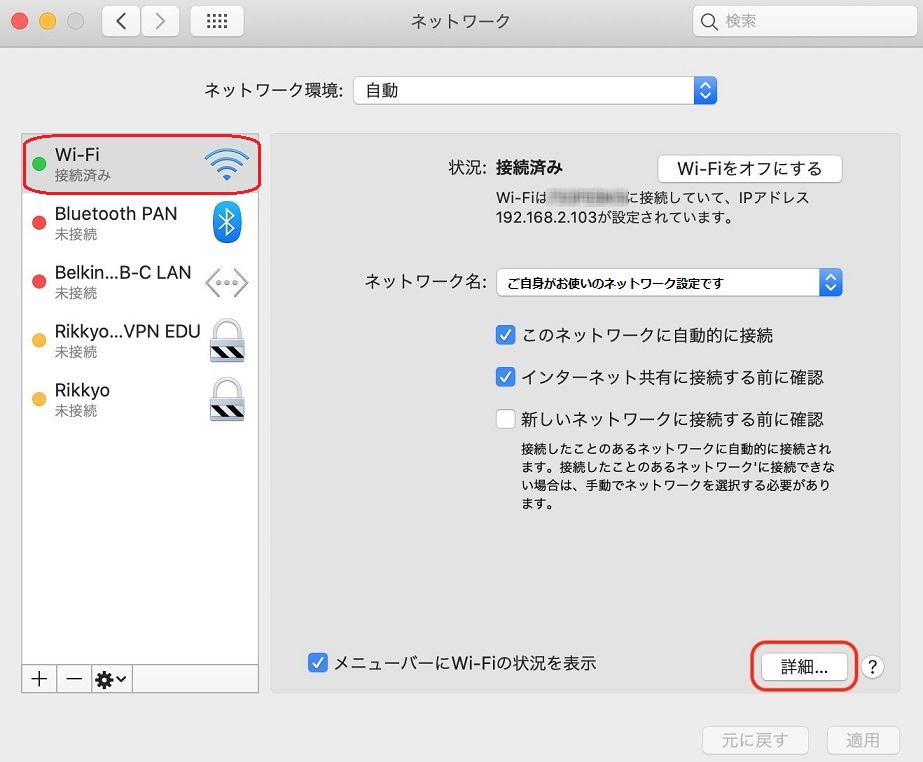Click the Wi-Fiをオフにする button
The width and height of the screenshot is (923, 762).
tap(749, 169)
